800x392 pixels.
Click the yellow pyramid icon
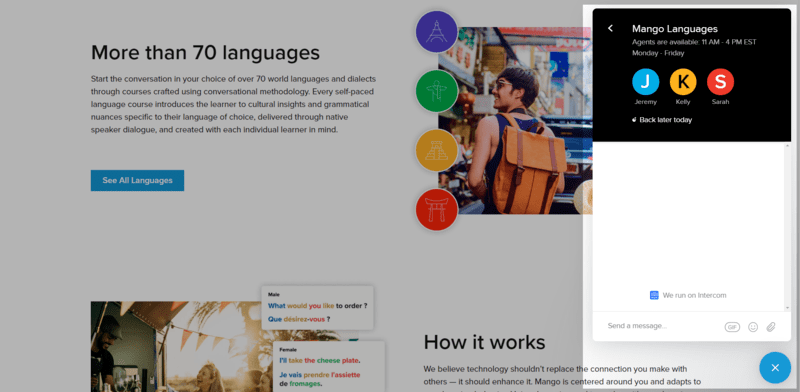coord(436,151)
